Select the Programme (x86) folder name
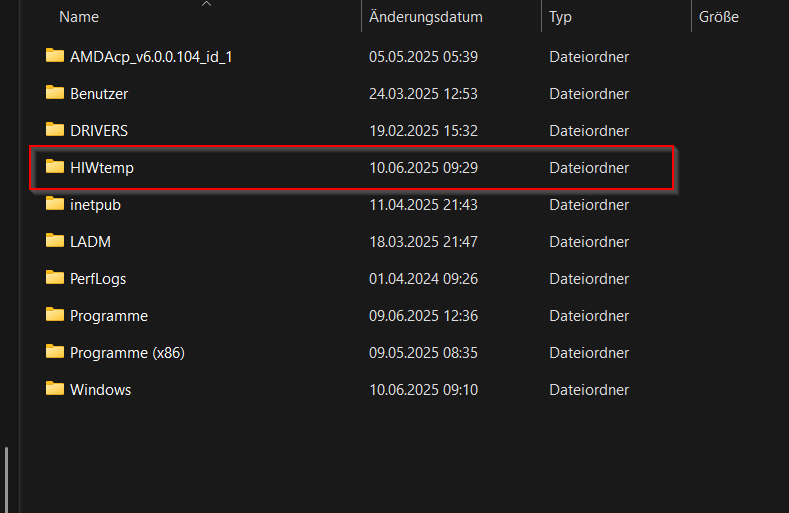Image resolution: width=789 pixels, height=513 pixels. [x=127, y=353]
